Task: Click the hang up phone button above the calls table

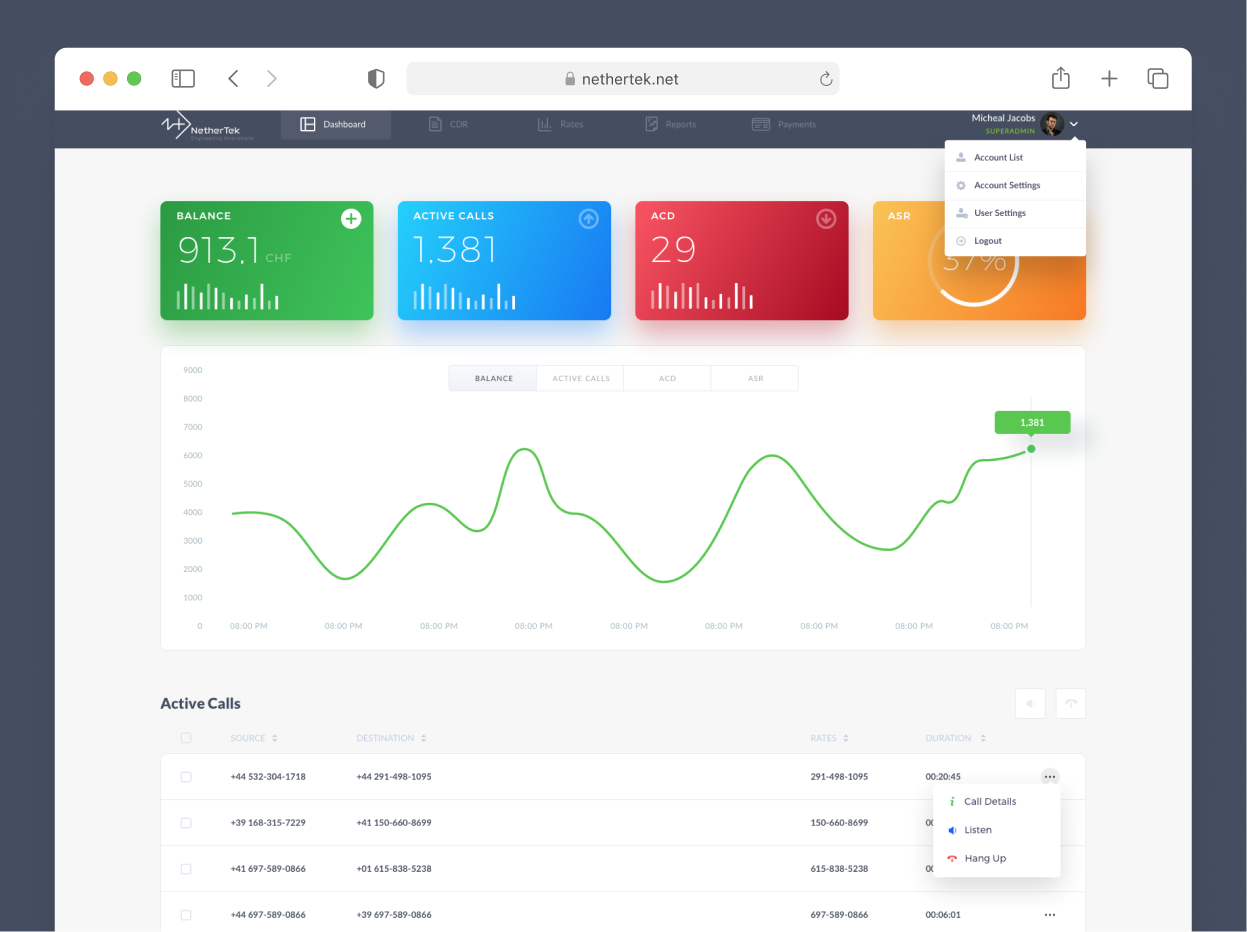Action: click(x=1071, y=704)
